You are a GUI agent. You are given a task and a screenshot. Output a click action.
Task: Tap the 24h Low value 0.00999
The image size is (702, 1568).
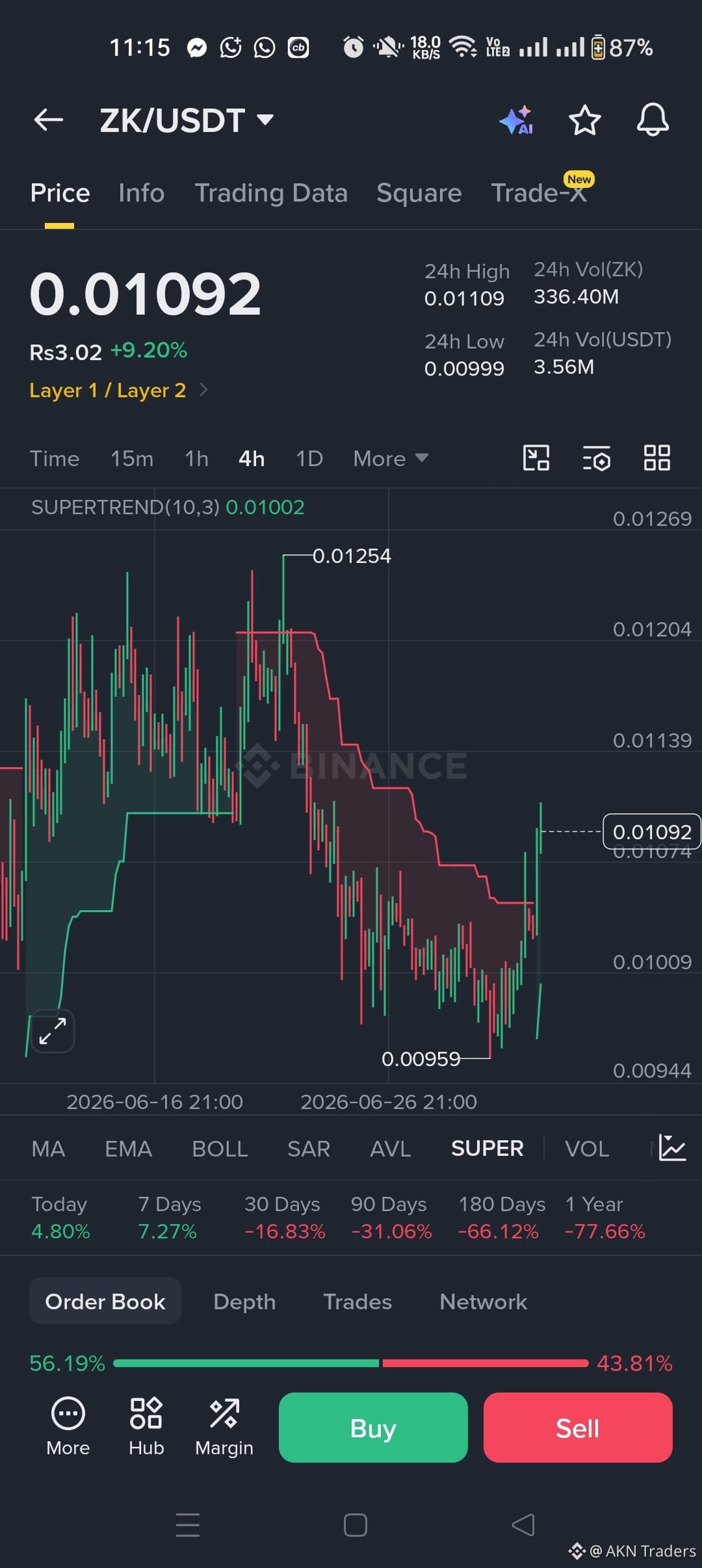point(464,369)
